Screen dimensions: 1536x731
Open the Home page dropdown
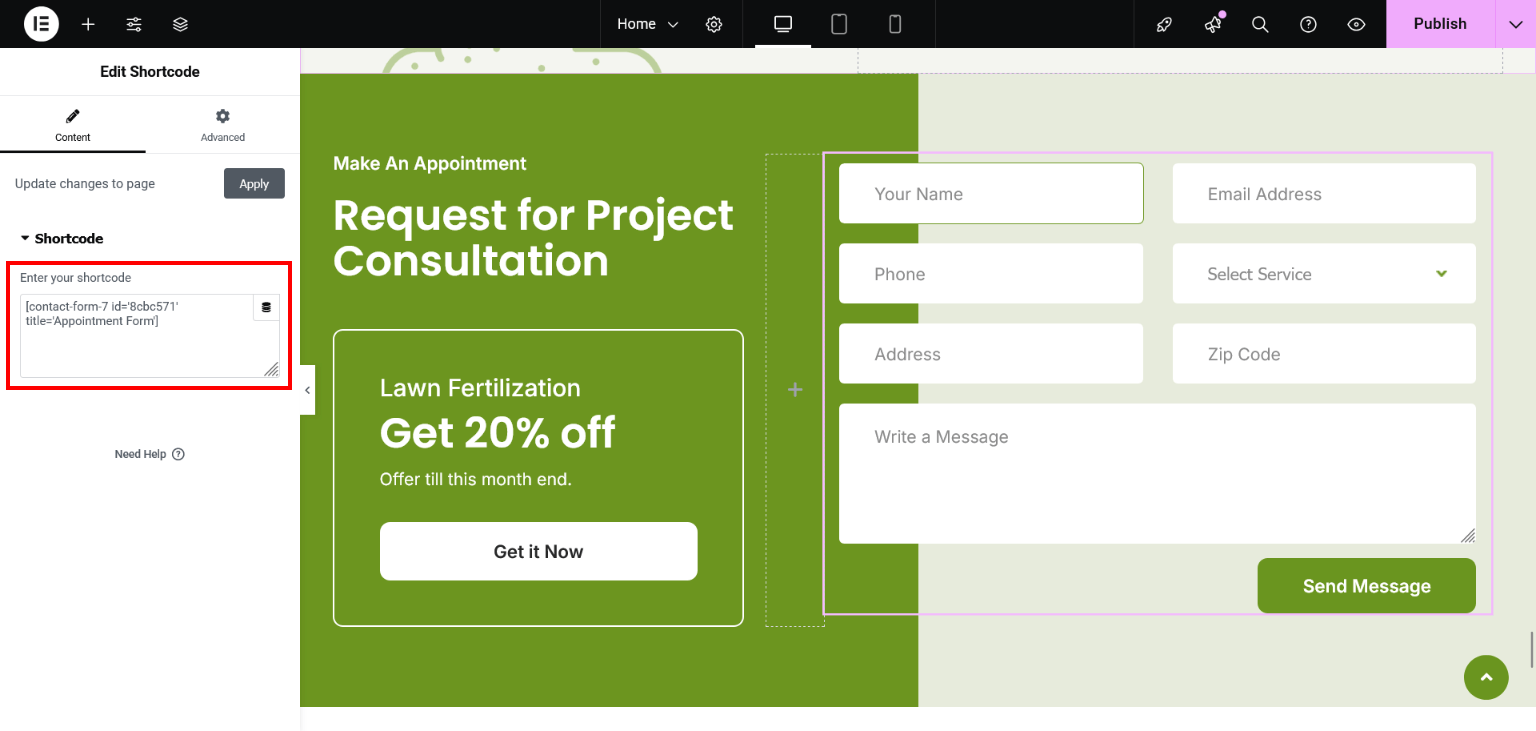click(x=647, y=24)
